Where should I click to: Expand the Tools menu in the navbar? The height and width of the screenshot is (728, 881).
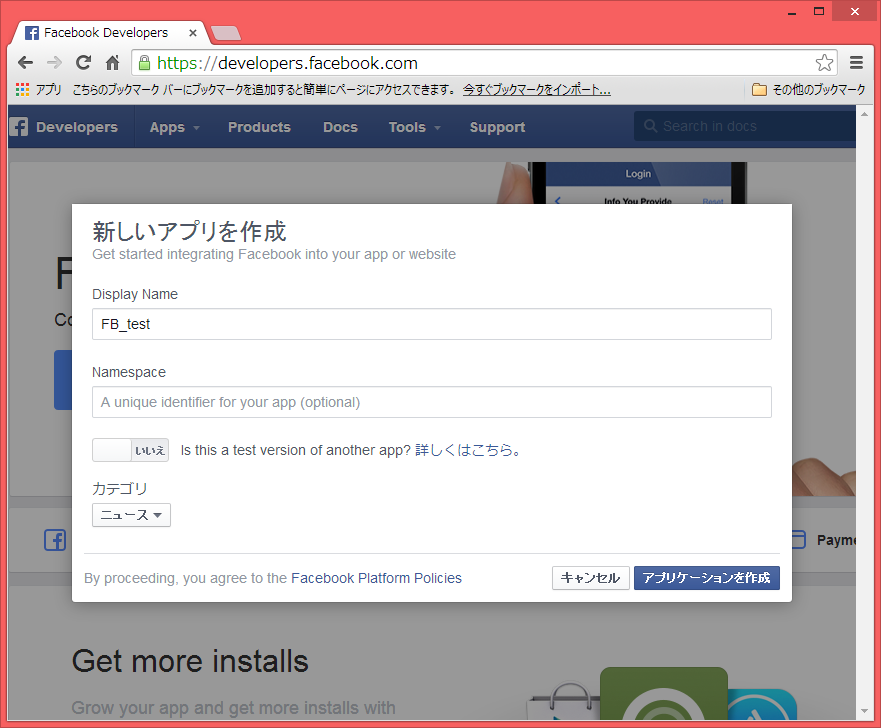pyautogui.click(x=415, y=127)
